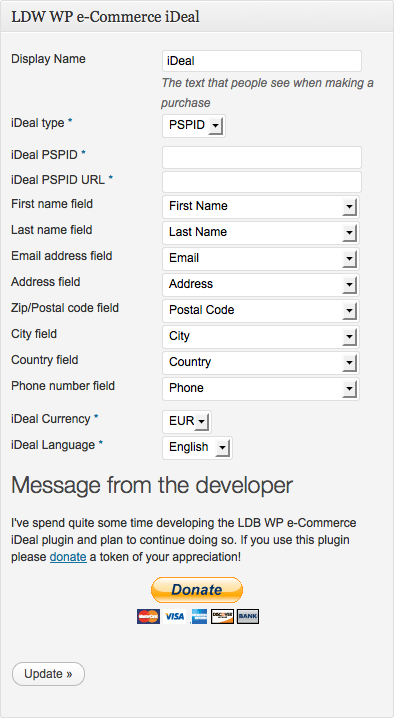Image resolution: width=394 pixels, height=718 pixels.
Task: Expand the Address field dropdown
Action: coord(261,285)
